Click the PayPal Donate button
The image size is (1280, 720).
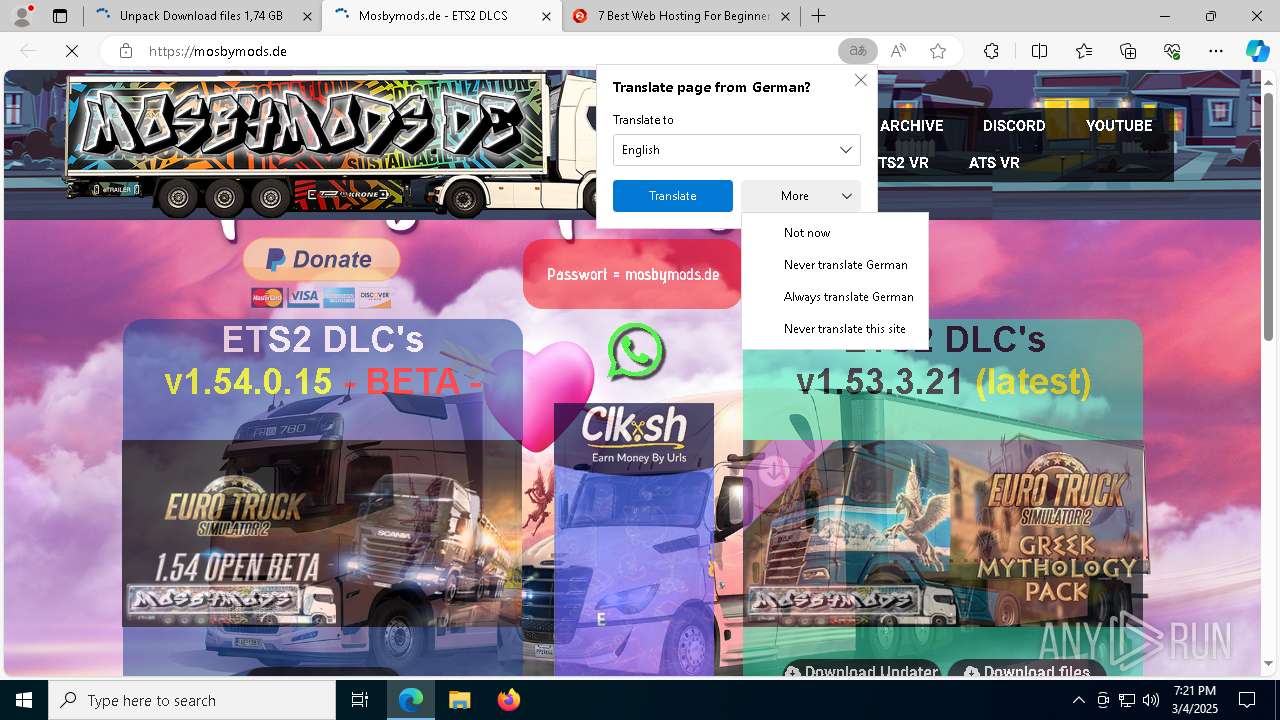pyautogui.click(x=321, y=260)
